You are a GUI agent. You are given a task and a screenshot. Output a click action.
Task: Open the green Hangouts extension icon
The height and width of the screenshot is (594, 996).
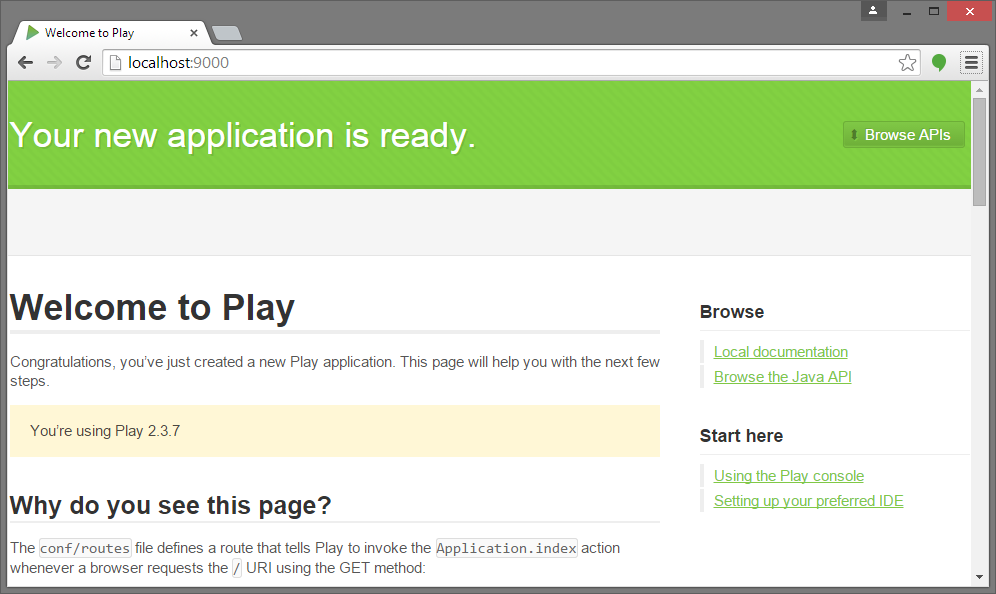tap(939, 62)
